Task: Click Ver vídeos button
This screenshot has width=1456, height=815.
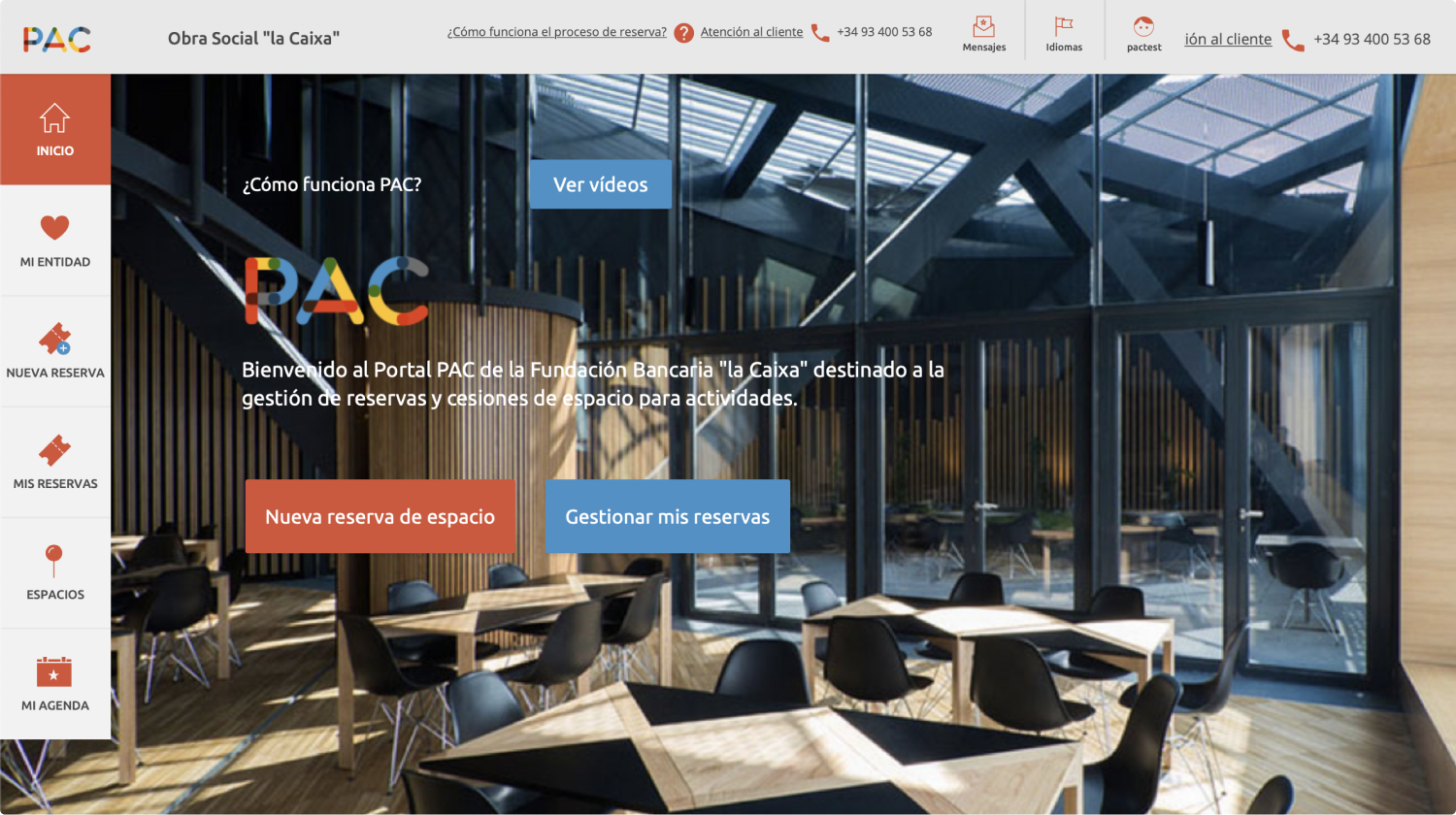Action: tap(601, 184)
